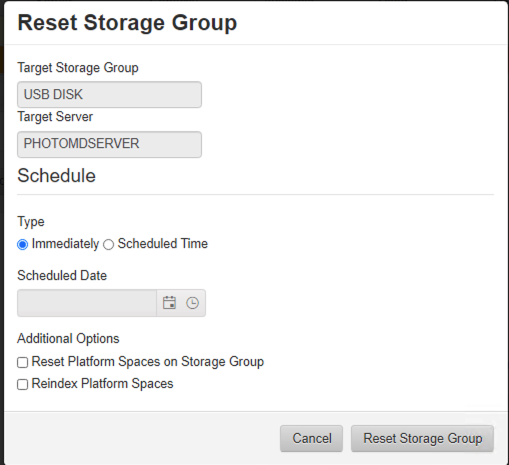Click the 'Reindex Platform Spaces' label text

102,384
